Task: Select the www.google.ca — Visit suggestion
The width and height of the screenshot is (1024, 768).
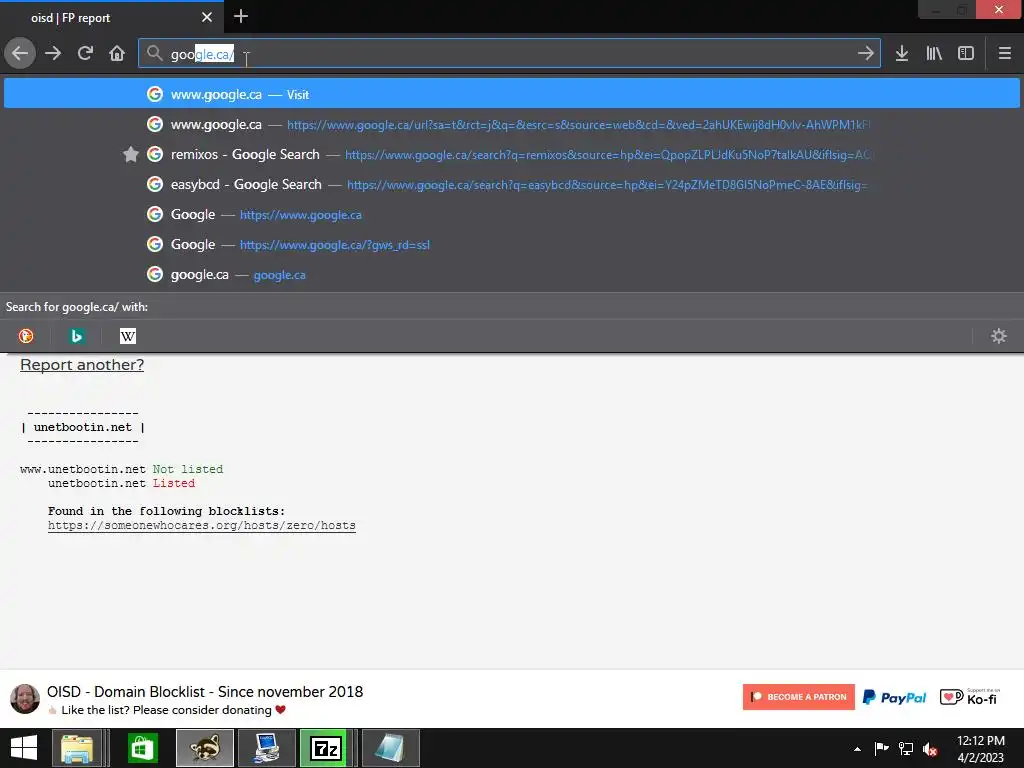Action: tap(511, 94)
